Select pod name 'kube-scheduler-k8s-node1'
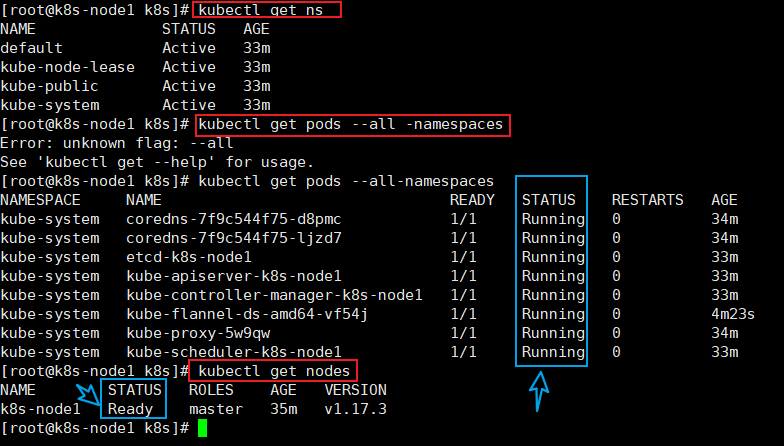 point(234,352)
